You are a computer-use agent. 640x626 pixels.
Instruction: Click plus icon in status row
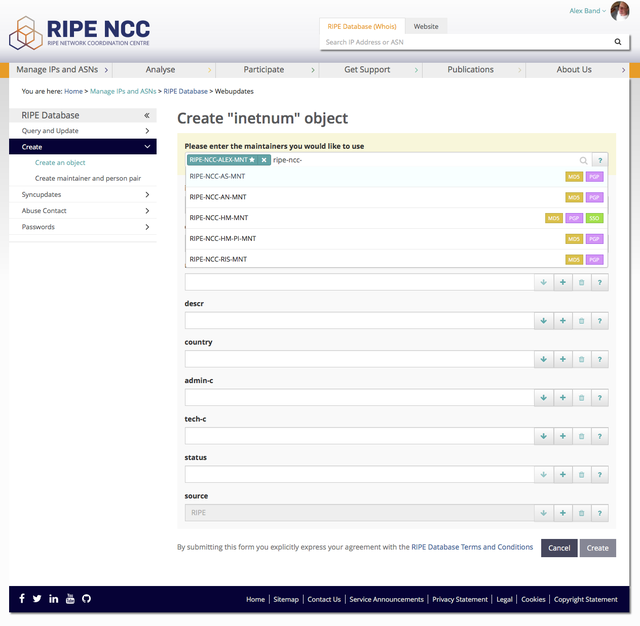point(563,475)
